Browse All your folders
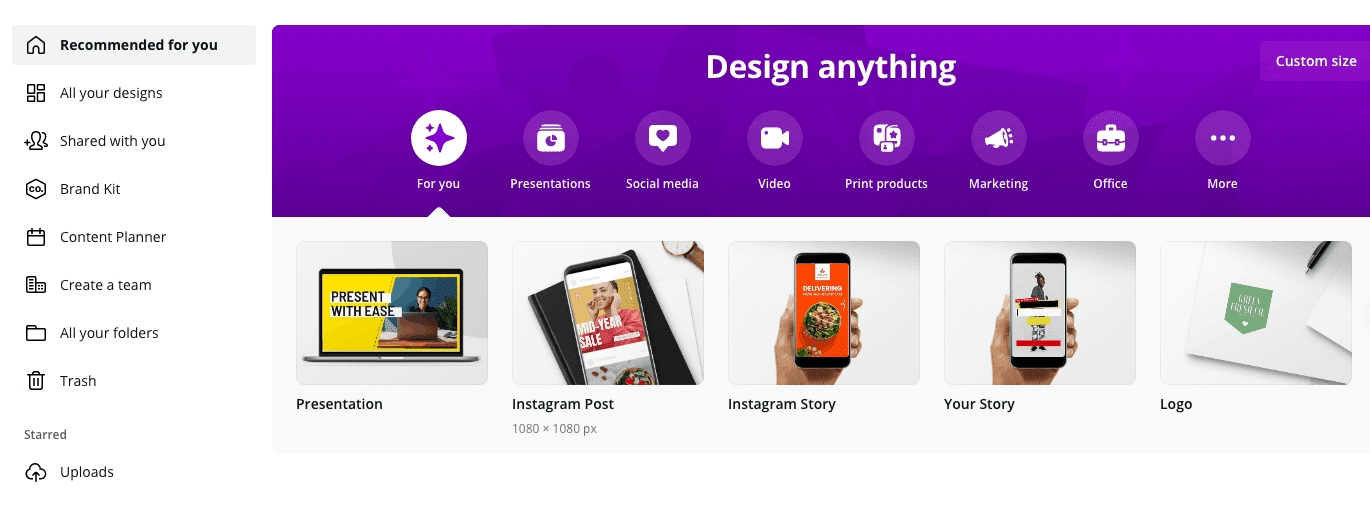This screenshot has width=1370, height=507. click(108, 333)
